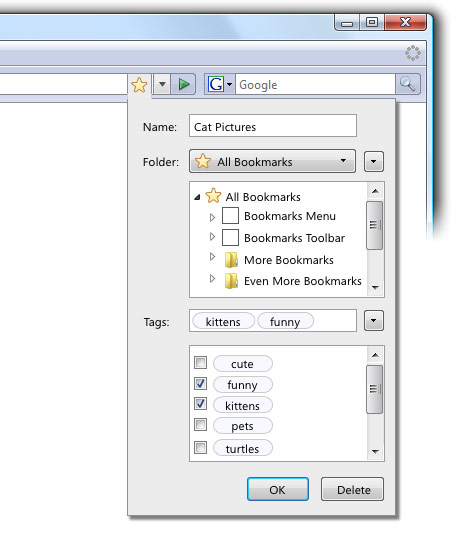Click the OK button

click(278, 489)
